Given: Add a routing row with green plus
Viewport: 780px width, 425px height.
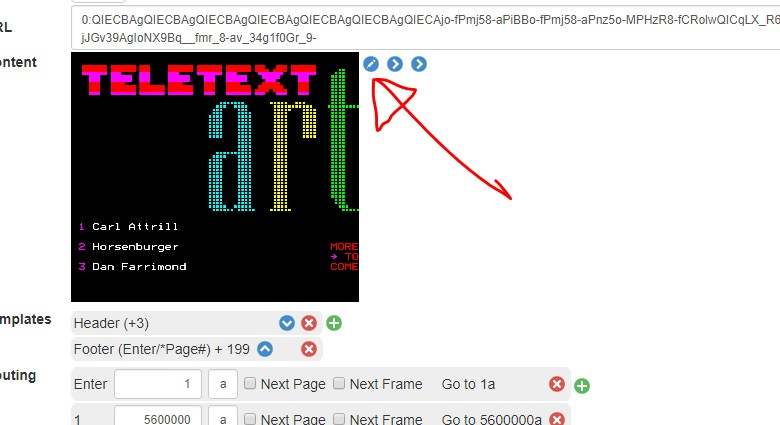Looking at the screenshot, I should [582, 386].
